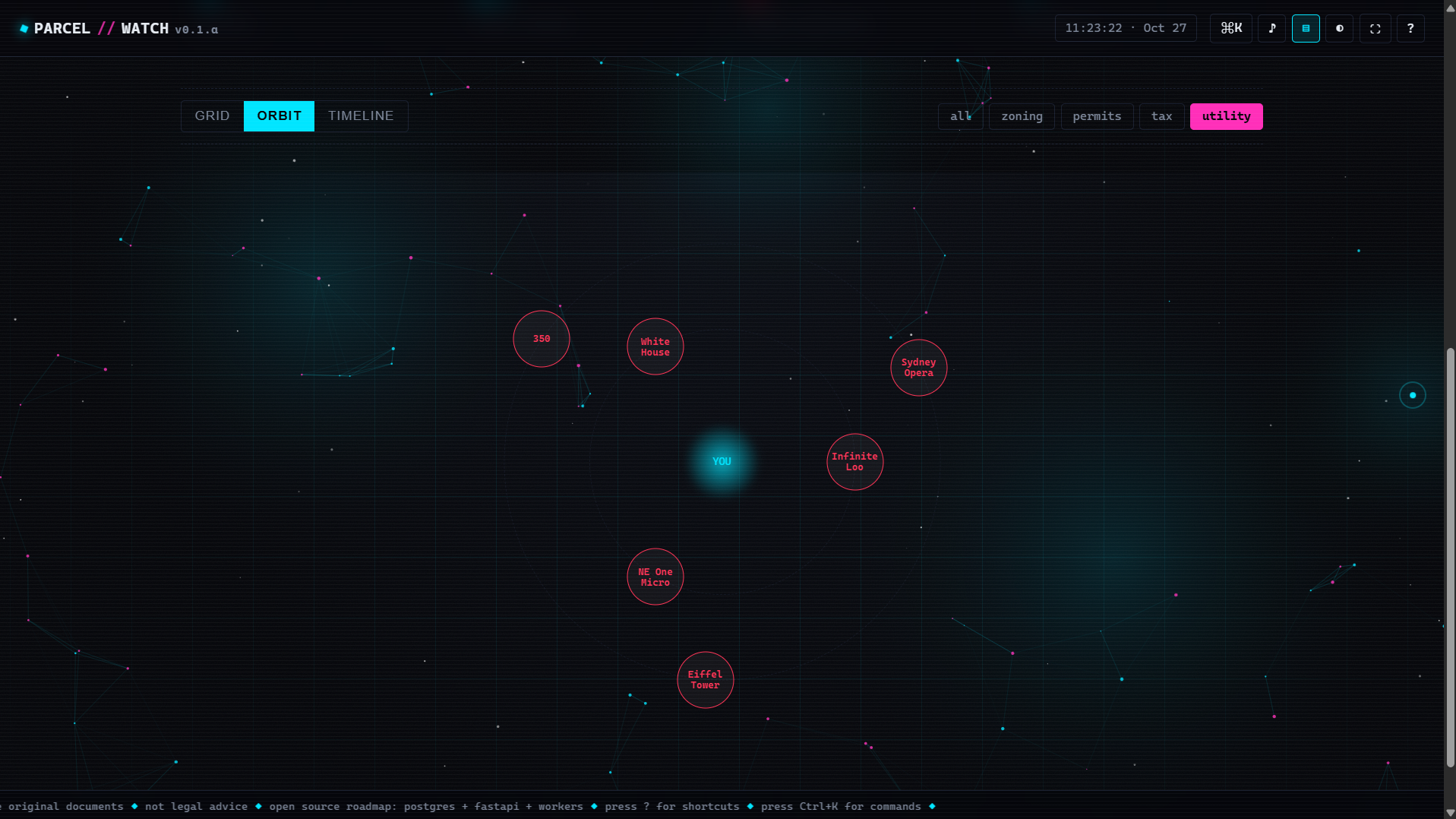Filter by all categories

(961, 116)
